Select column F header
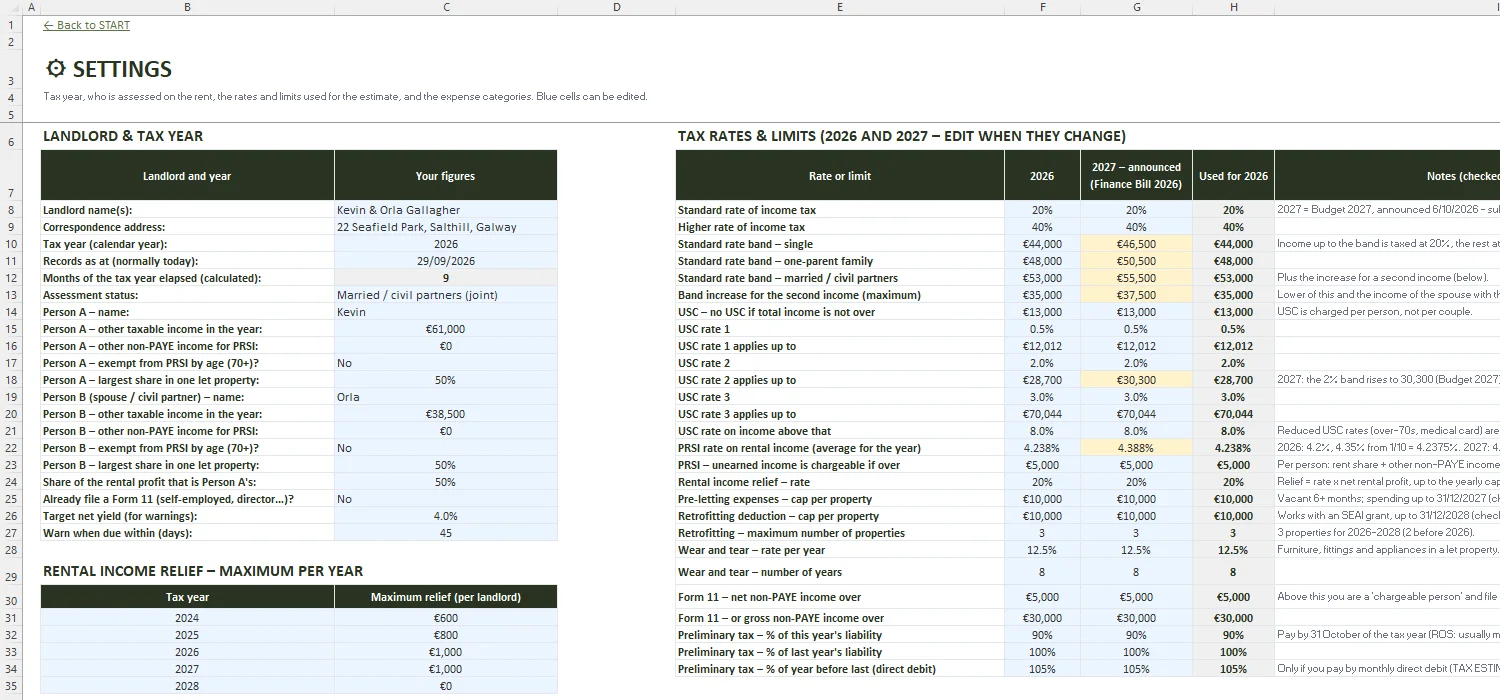 tap(1042, 7)
